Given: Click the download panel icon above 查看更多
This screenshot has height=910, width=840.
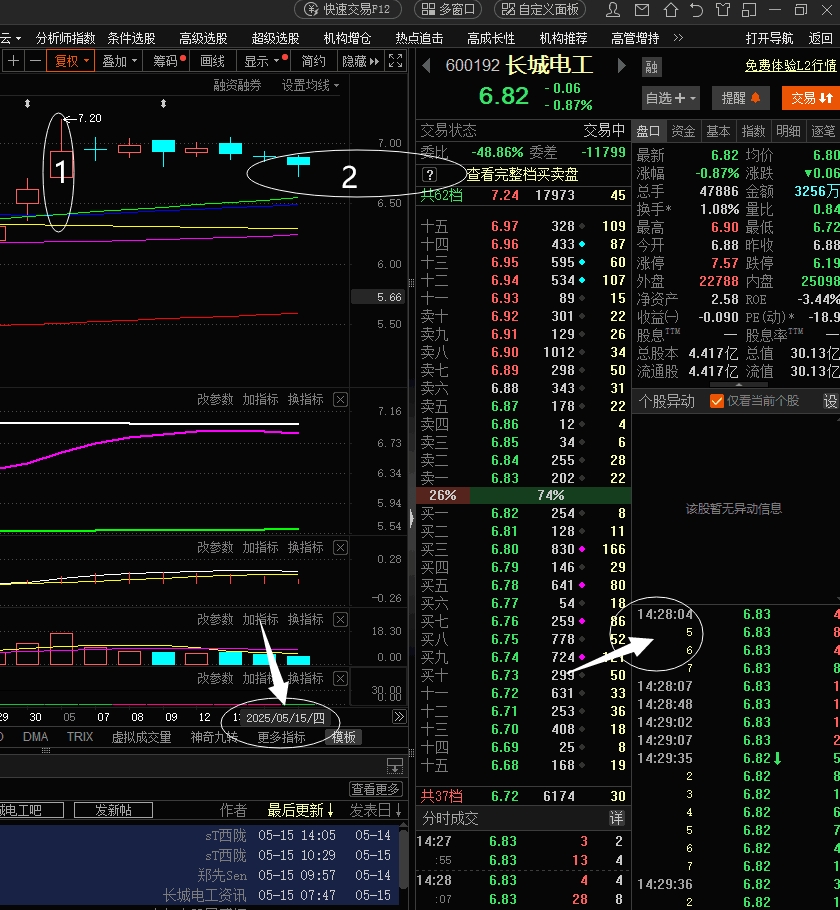Looking at the screenshot, I should click(395, 766).
